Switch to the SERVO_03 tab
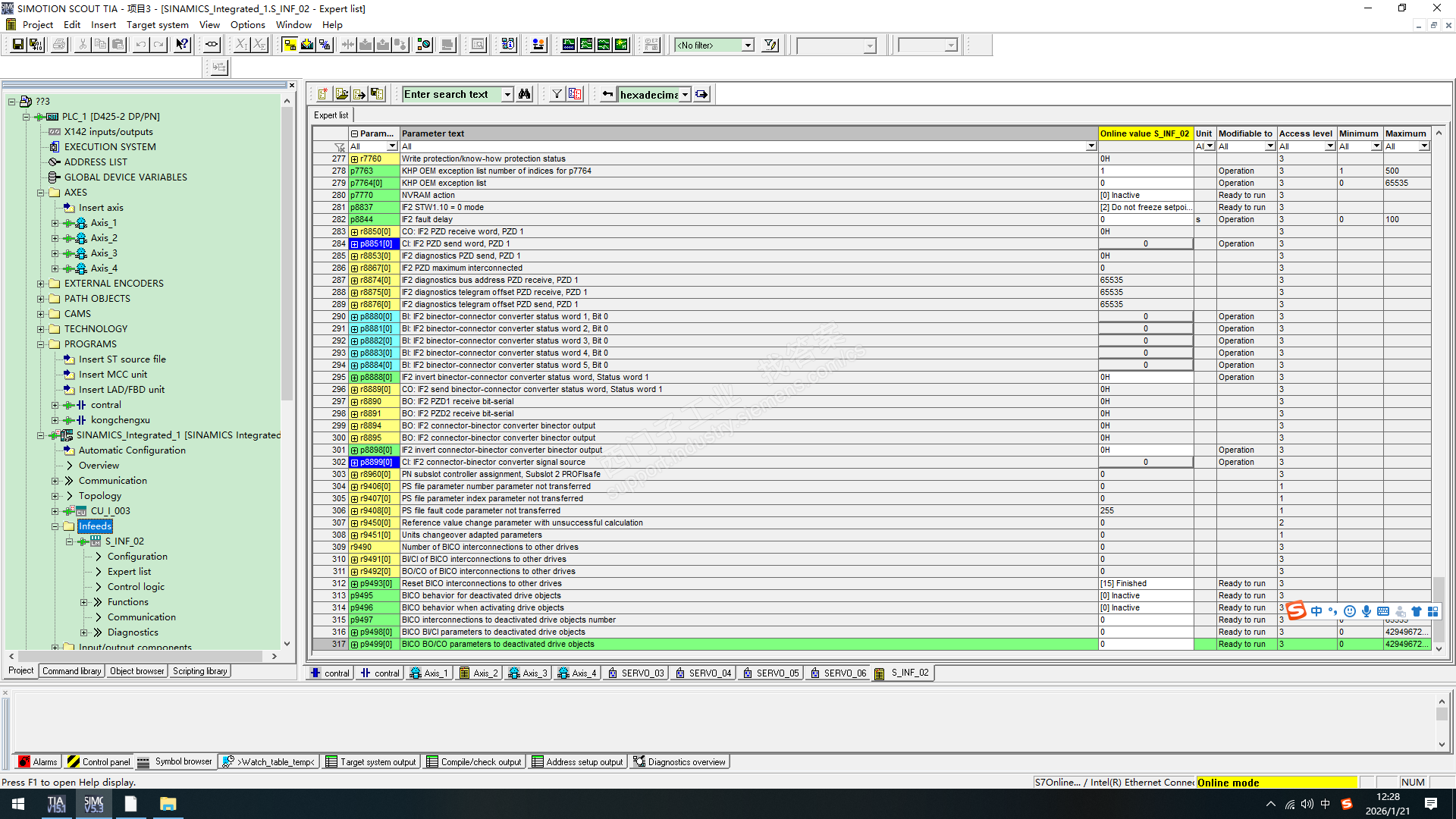 coord(636,673)
